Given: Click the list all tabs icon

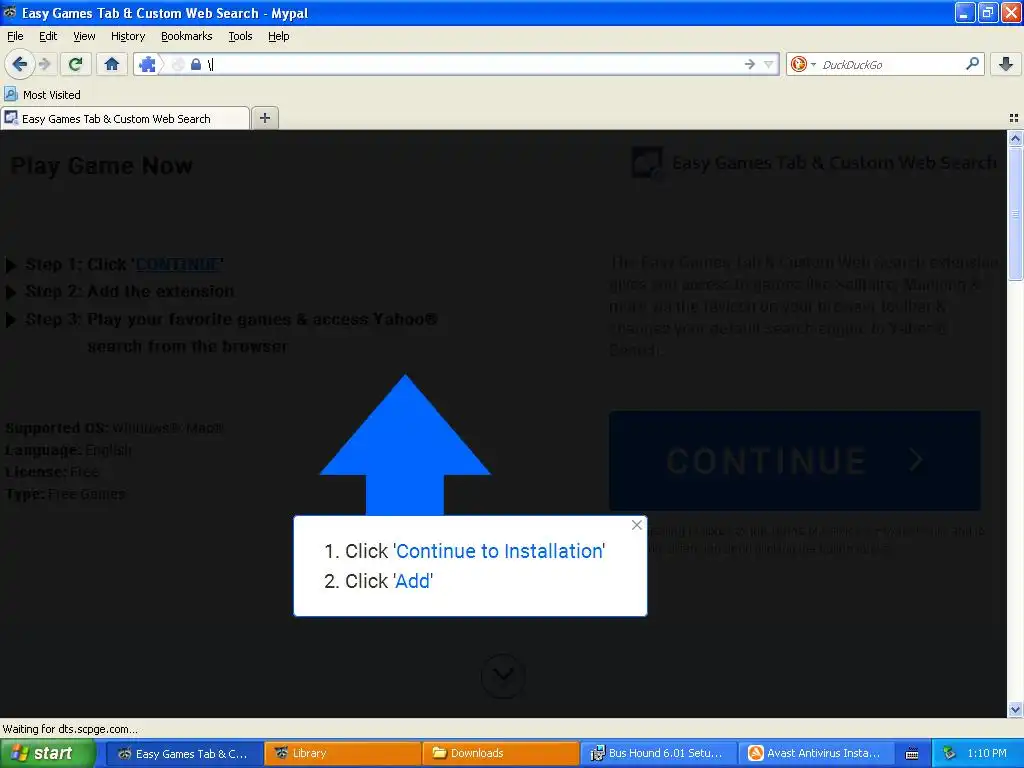Looking at the screenshot, I should pos(1014,118).
